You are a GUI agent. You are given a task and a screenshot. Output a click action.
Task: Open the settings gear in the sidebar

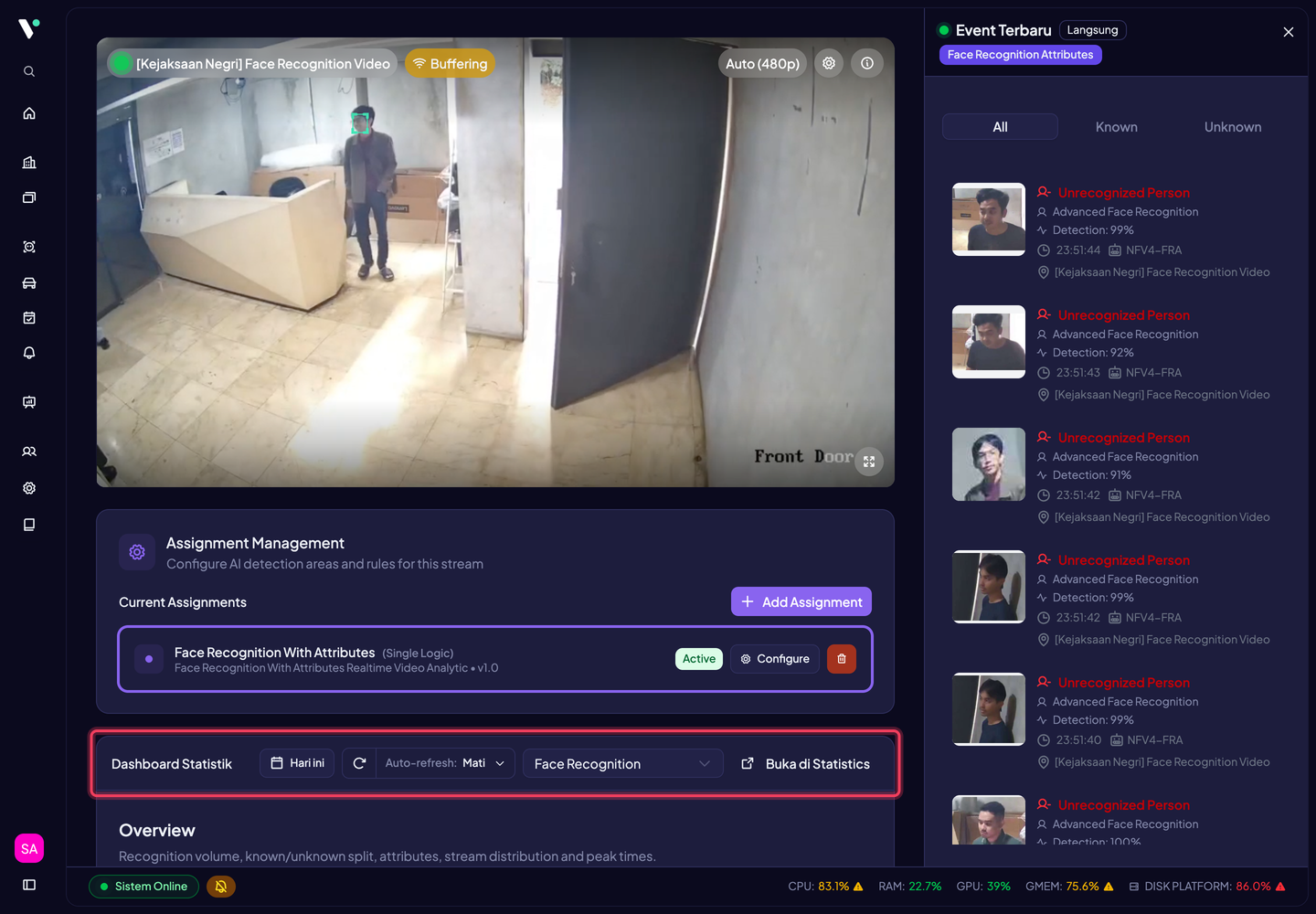29,488
